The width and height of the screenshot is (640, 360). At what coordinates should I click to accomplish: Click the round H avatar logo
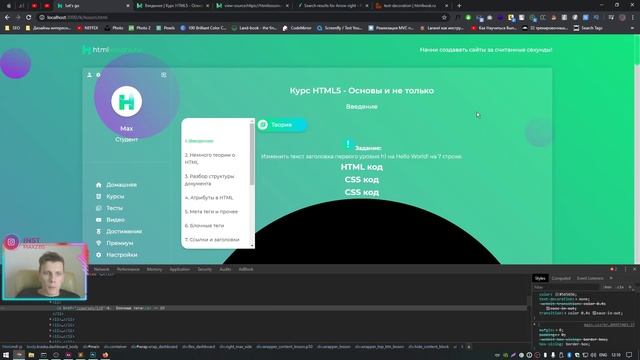pyautogui.click(x=127, y=101)
